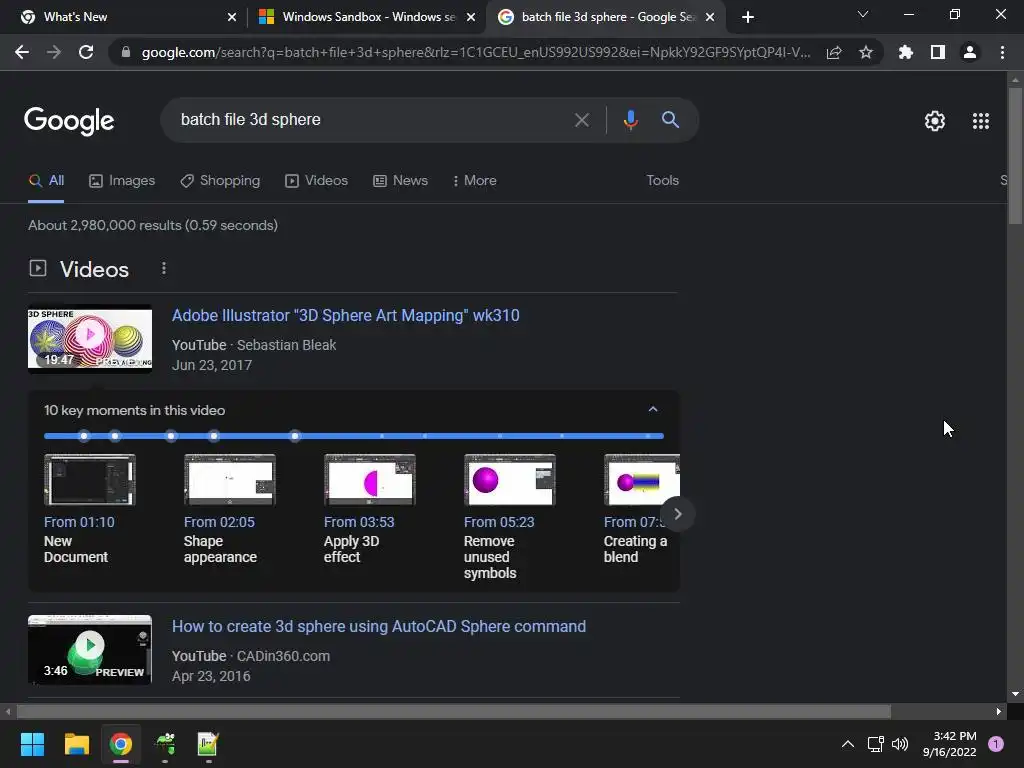
Task: Play the 19:47 3D Sphere thumbnail
Action: [90, 339]
